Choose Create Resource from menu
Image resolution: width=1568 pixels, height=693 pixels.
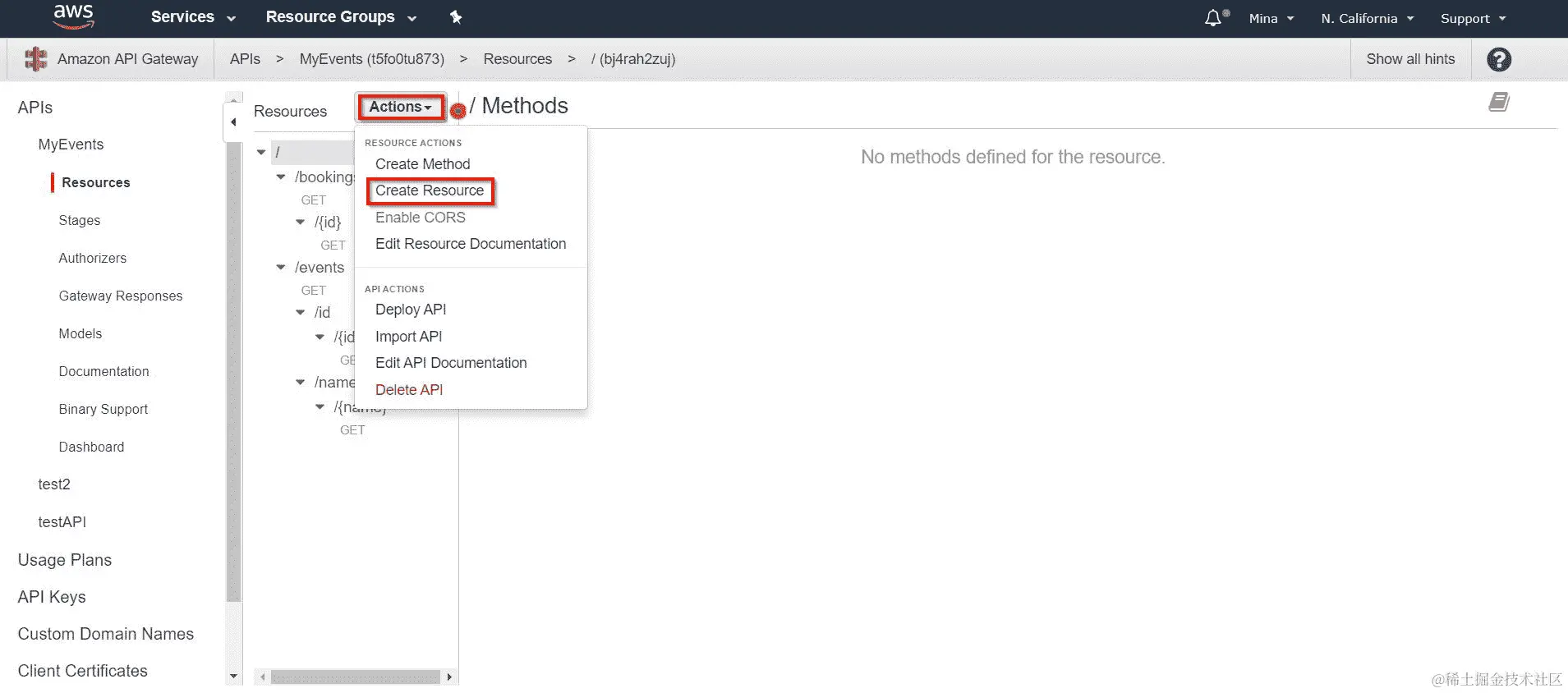tap(430, 190)
